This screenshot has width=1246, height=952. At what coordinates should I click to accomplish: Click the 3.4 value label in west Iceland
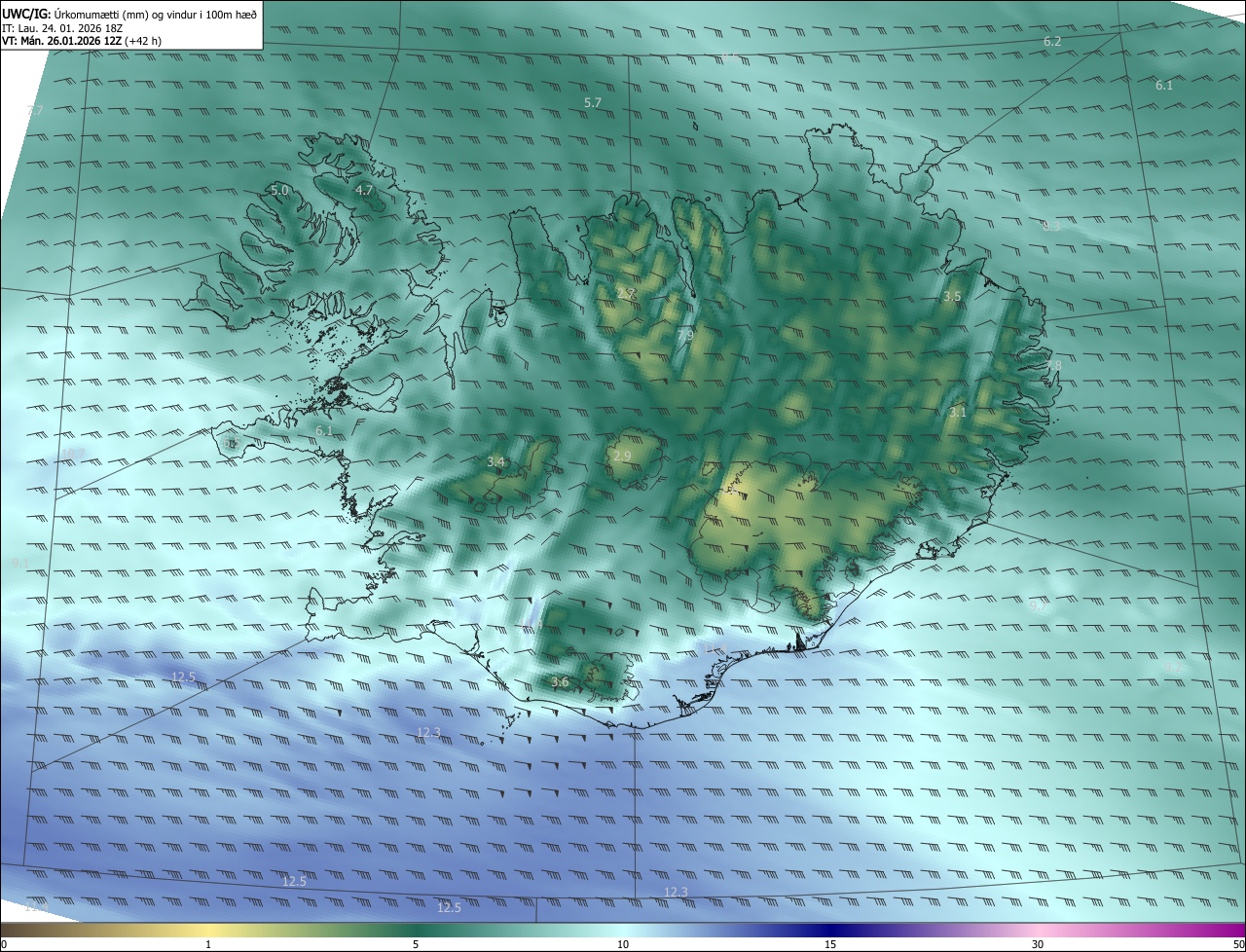495,460
